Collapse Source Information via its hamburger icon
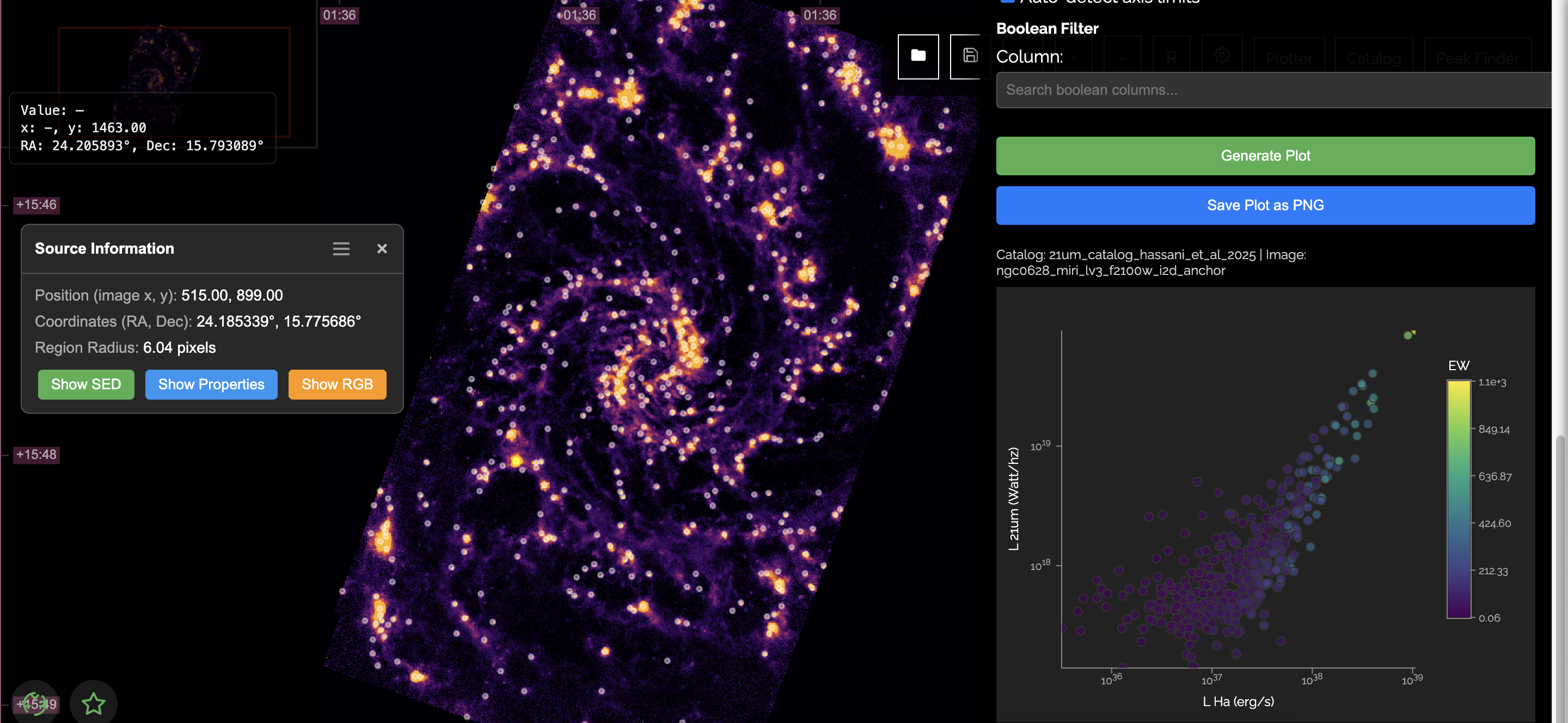The width and height of the screenshot is (1568, 723). pos(341,248)
